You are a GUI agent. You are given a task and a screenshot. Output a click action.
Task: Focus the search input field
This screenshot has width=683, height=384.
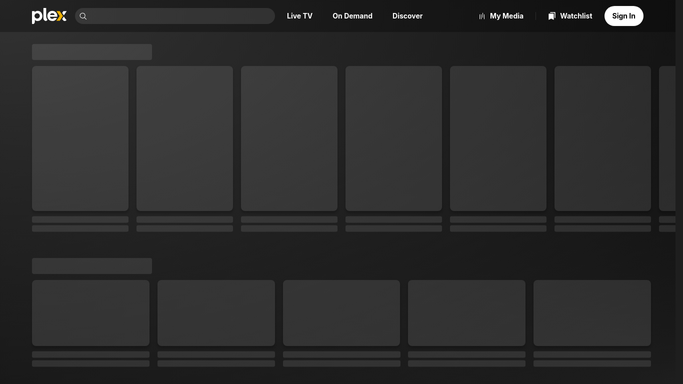point(175,16)
